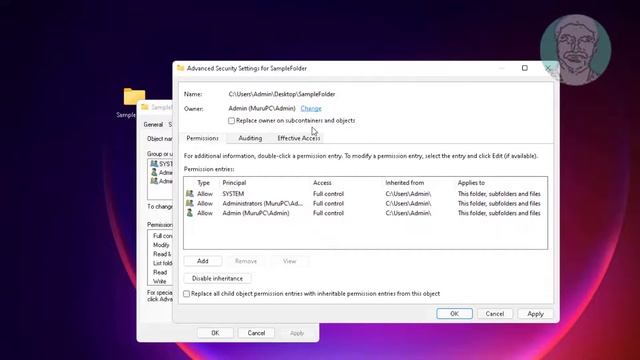Screen dimensions: 640x360
Task: Sort by the Access column header
Action: tap(322, 183)
